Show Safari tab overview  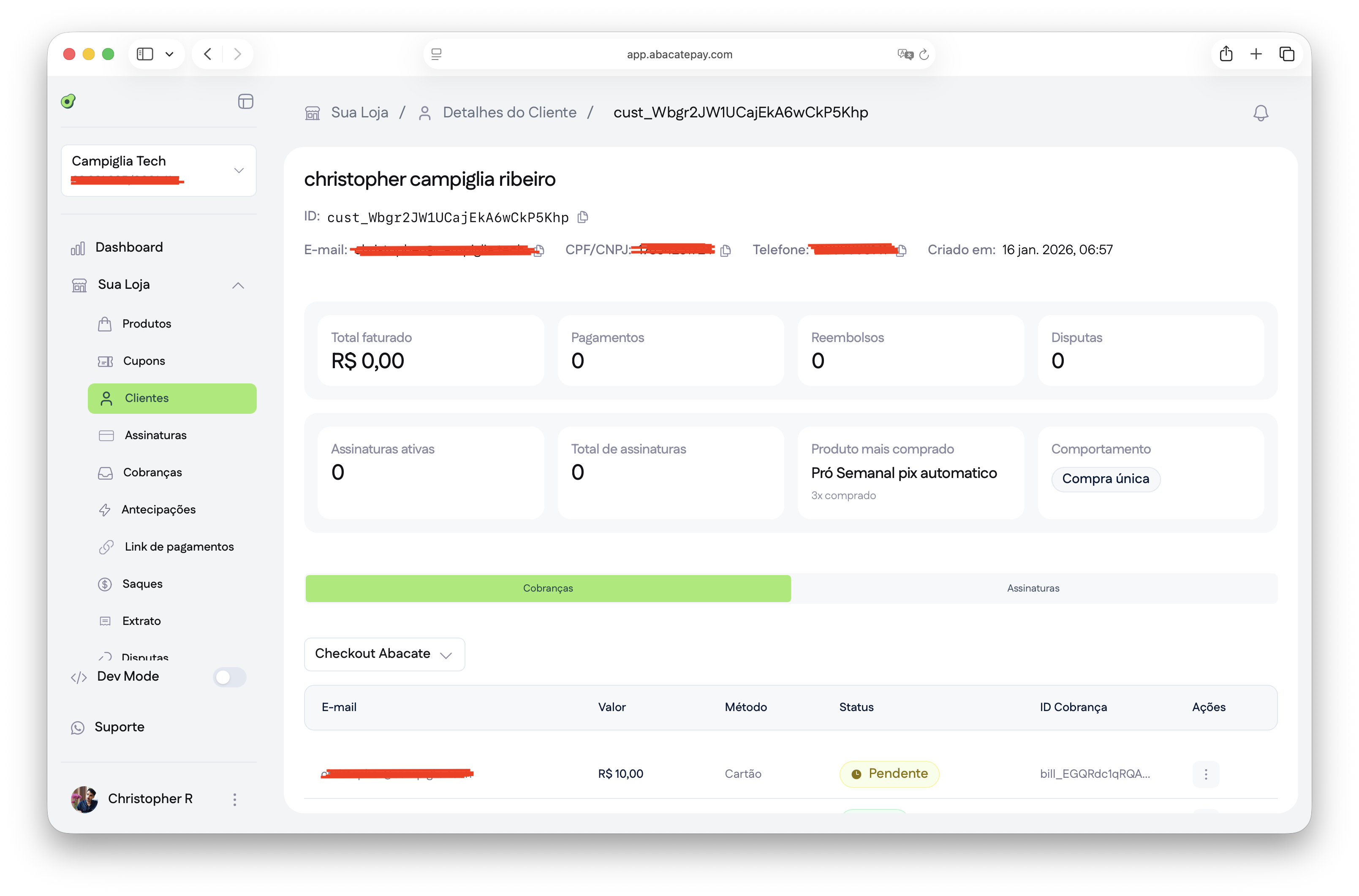click(1287, 54)
